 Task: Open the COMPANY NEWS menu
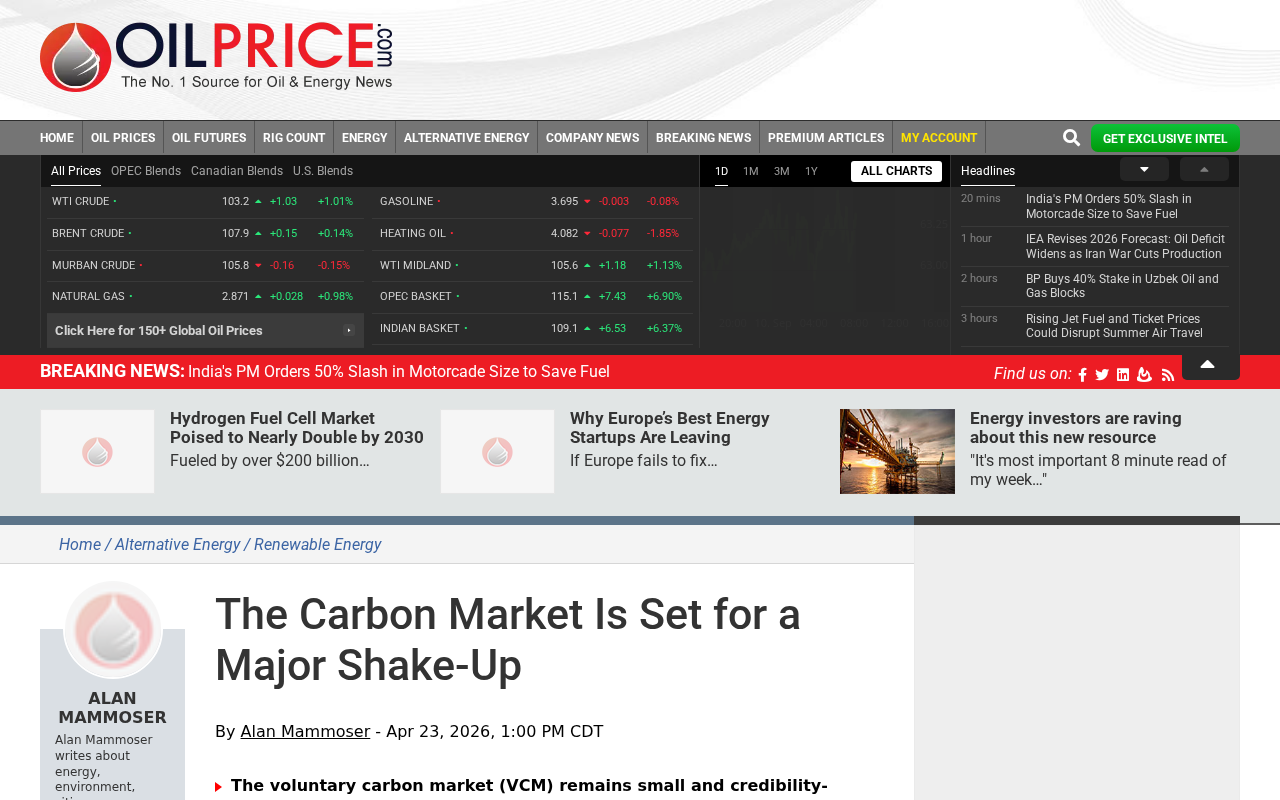point(592,138)
